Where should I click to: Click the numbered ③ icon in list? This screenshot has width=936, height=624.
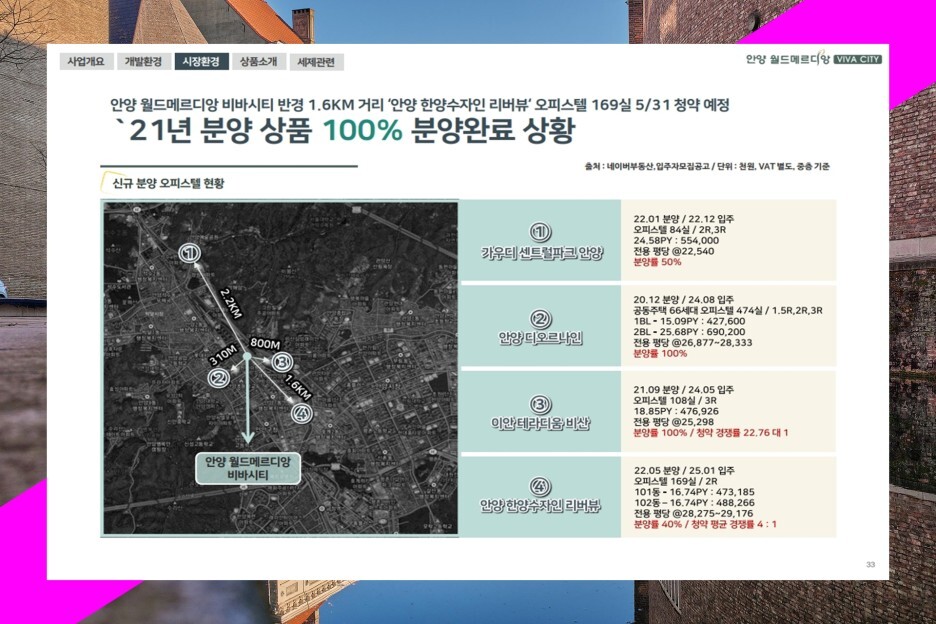[540, 404]
